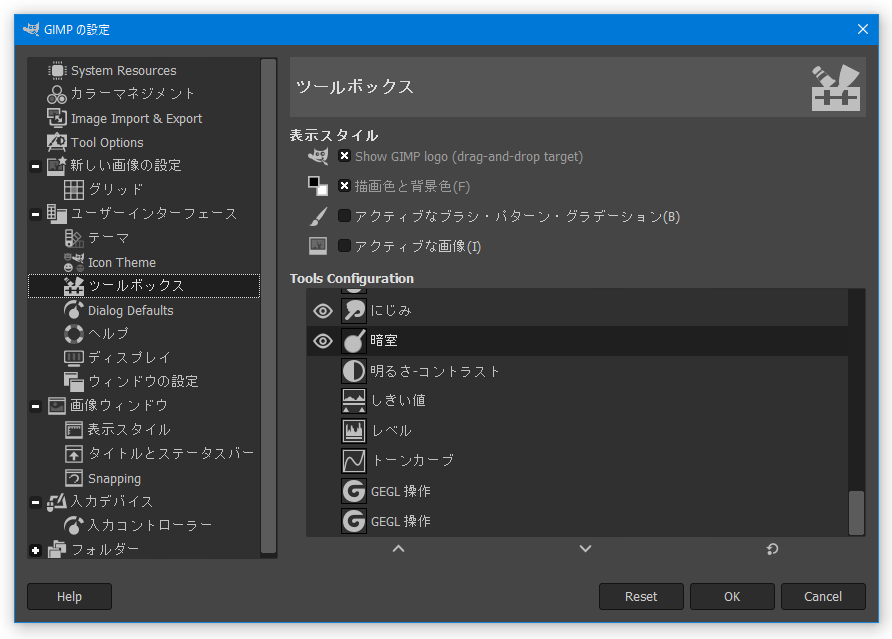This screenshot has height=639, width=892.
Task: Click the settings tree vertical scrollbar
Action: pos(269,306)
